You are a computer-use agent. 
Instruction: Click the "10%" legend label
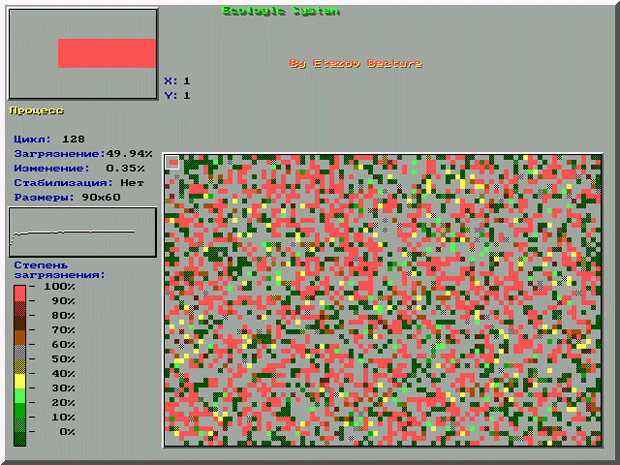pos(63,417)
